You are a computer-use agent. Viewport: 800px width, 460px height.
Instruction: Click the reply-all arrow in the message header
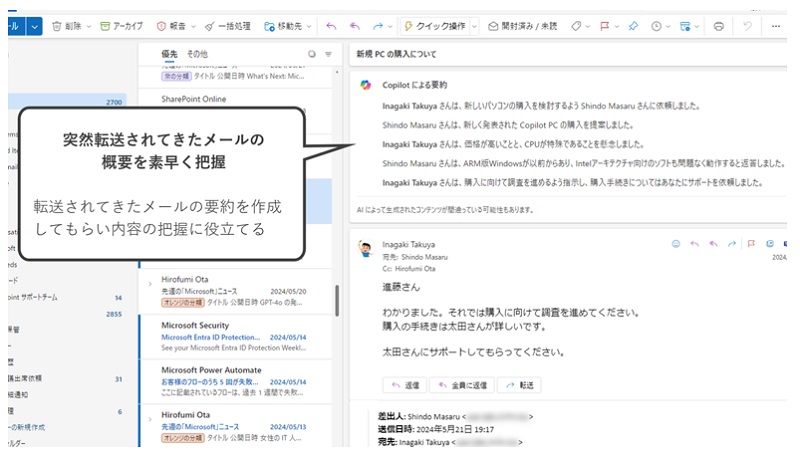[713, 244]
